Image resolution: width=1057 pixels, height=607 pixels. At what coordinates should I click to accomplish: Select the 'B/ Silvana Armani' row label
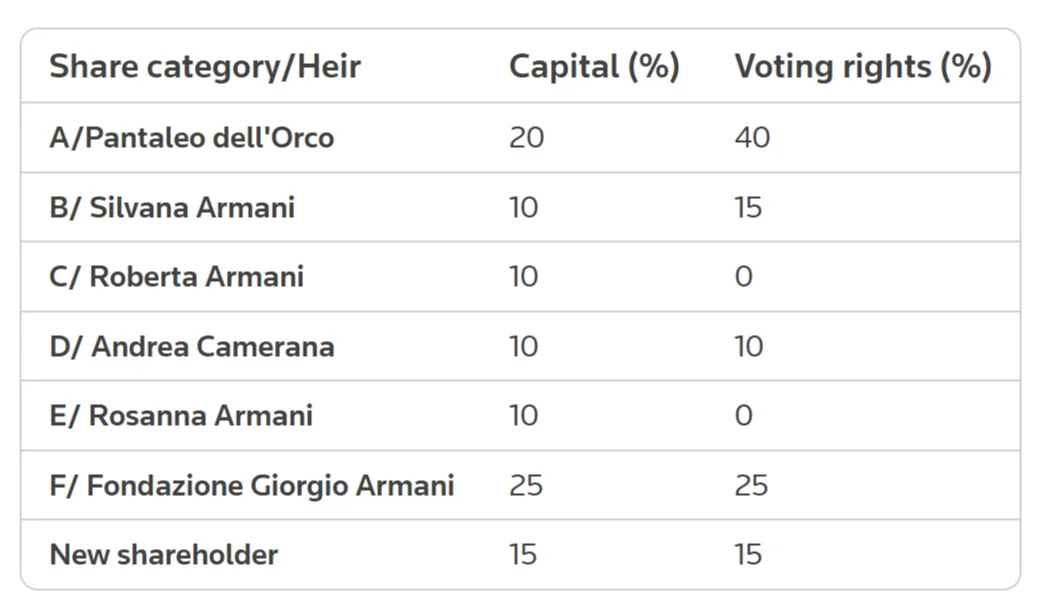coord(172,207)
